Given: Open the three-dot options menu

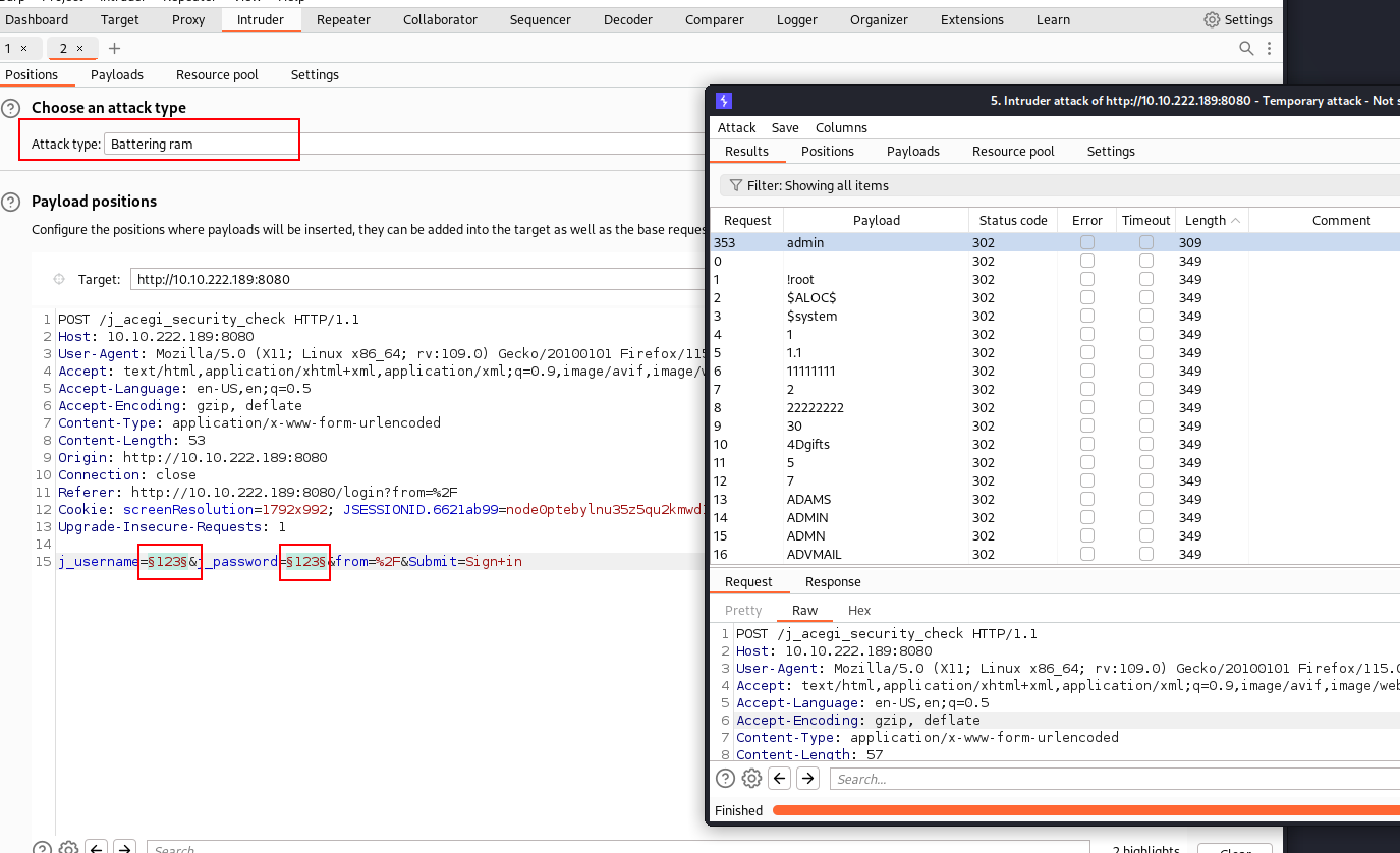Looking at the screenshot, I should [x=1269, y=48].
